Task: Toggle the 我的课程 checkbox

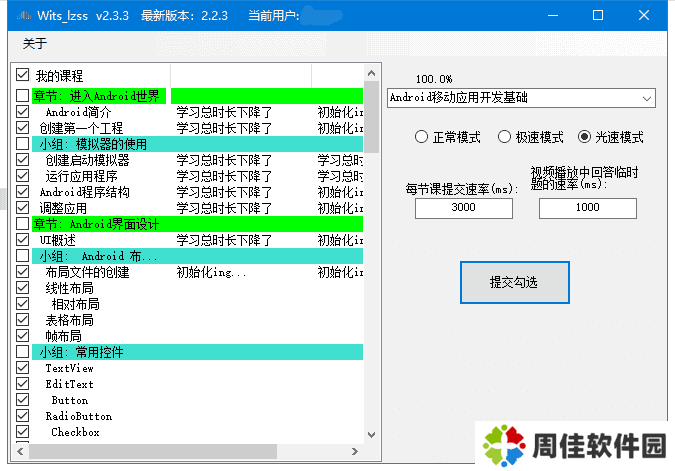Action: (x=23, y=75)
